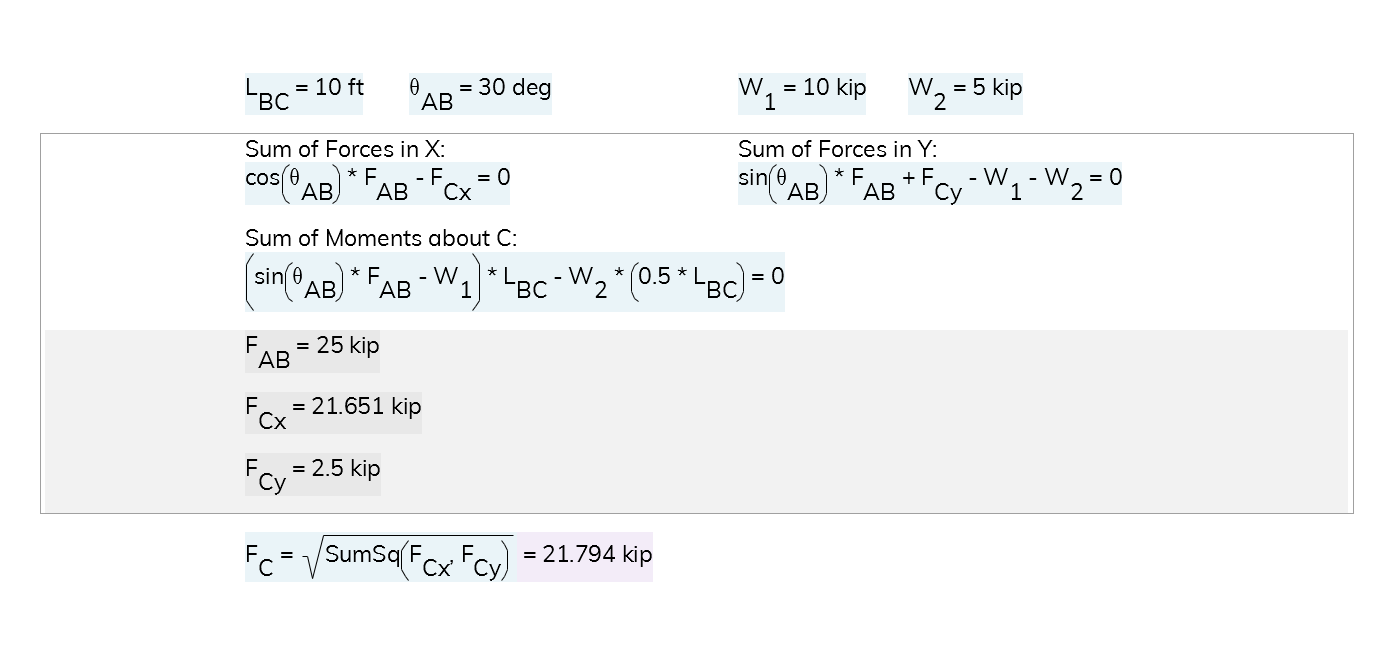Viewport: 1393px width, 654px height.
Task: Select the L_BC = 10 ft definition
Action: pos(304,94)
